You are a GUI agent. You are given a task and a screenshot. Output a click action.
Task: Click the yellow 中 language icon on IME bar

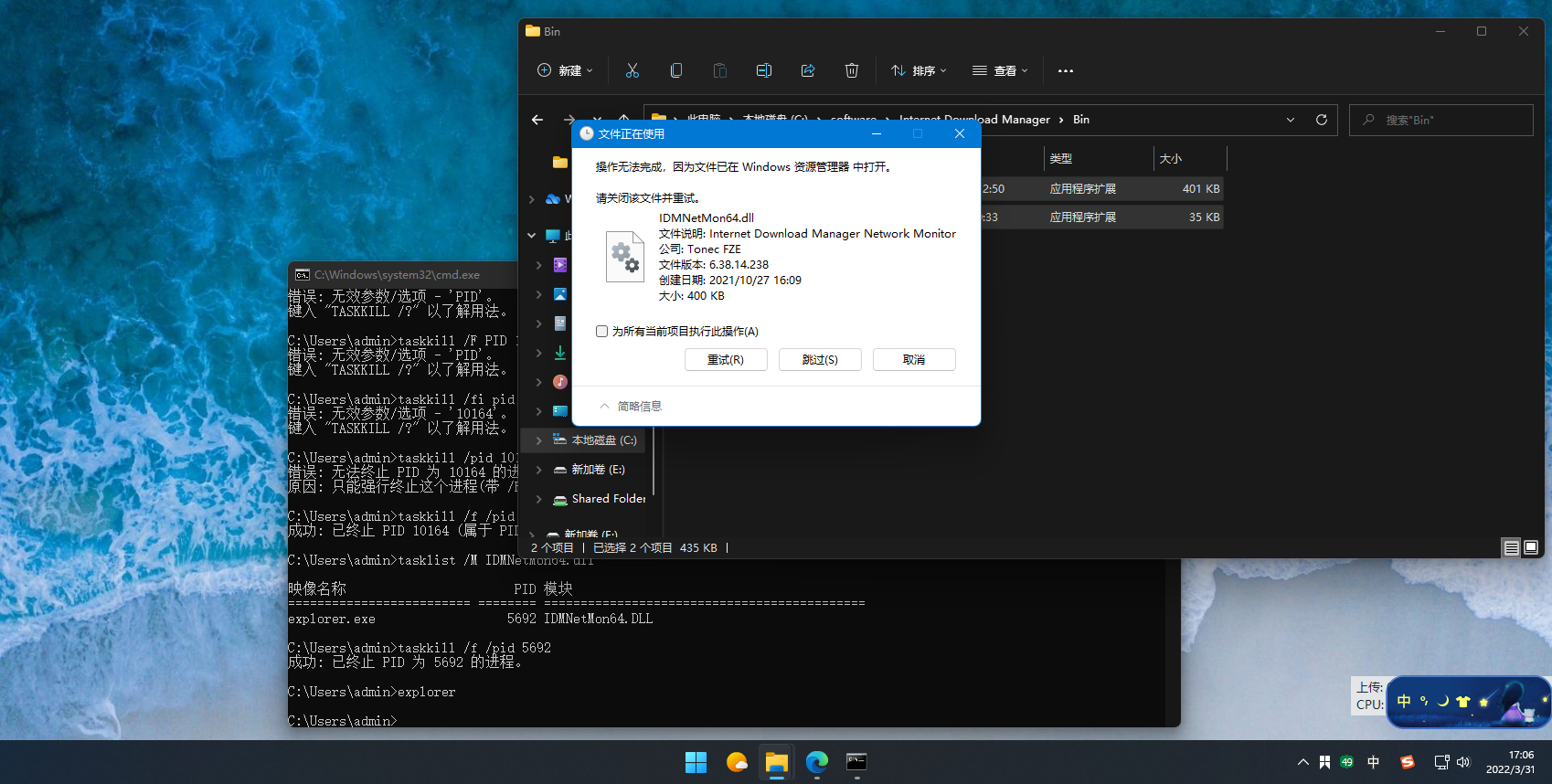coord(1404,701)
